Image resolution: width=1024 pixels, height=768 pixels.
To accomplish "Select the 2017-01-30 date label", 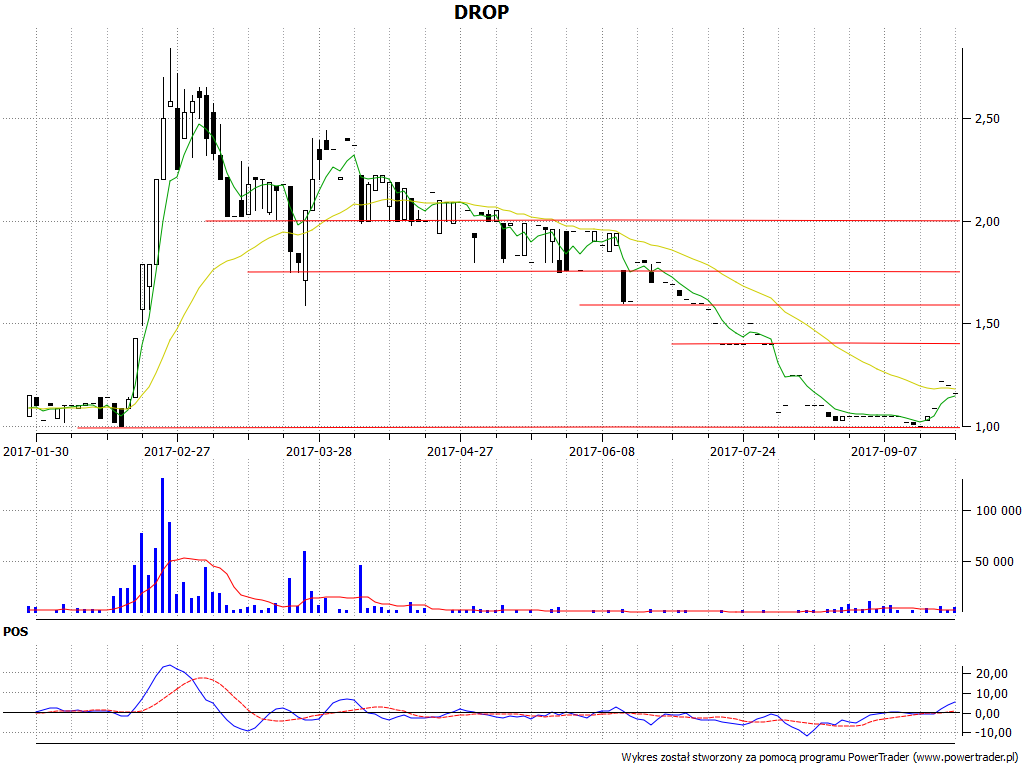I will [36, 451].
